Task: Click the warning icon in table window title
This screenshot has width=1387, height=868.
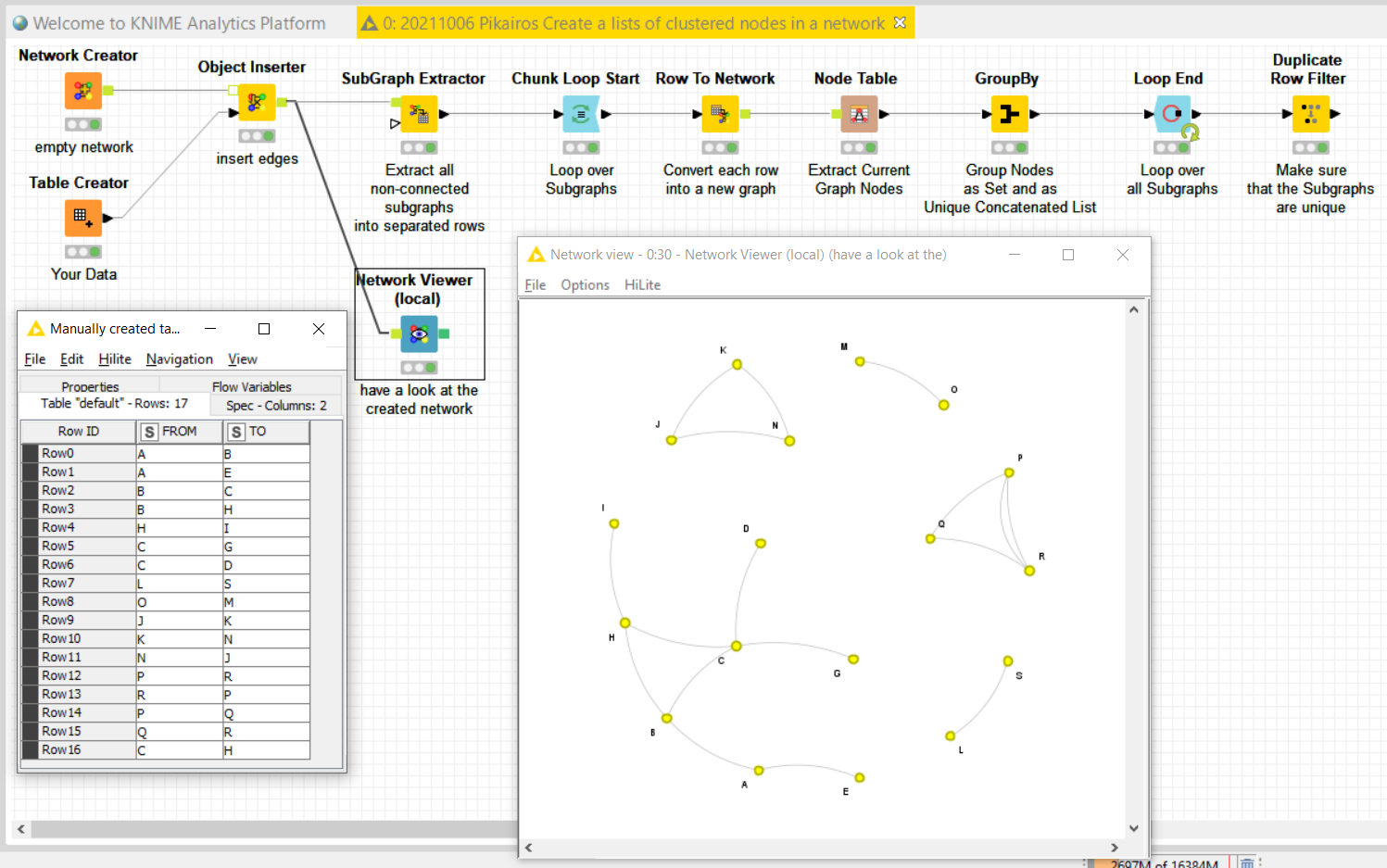Action: pos(36,329)
